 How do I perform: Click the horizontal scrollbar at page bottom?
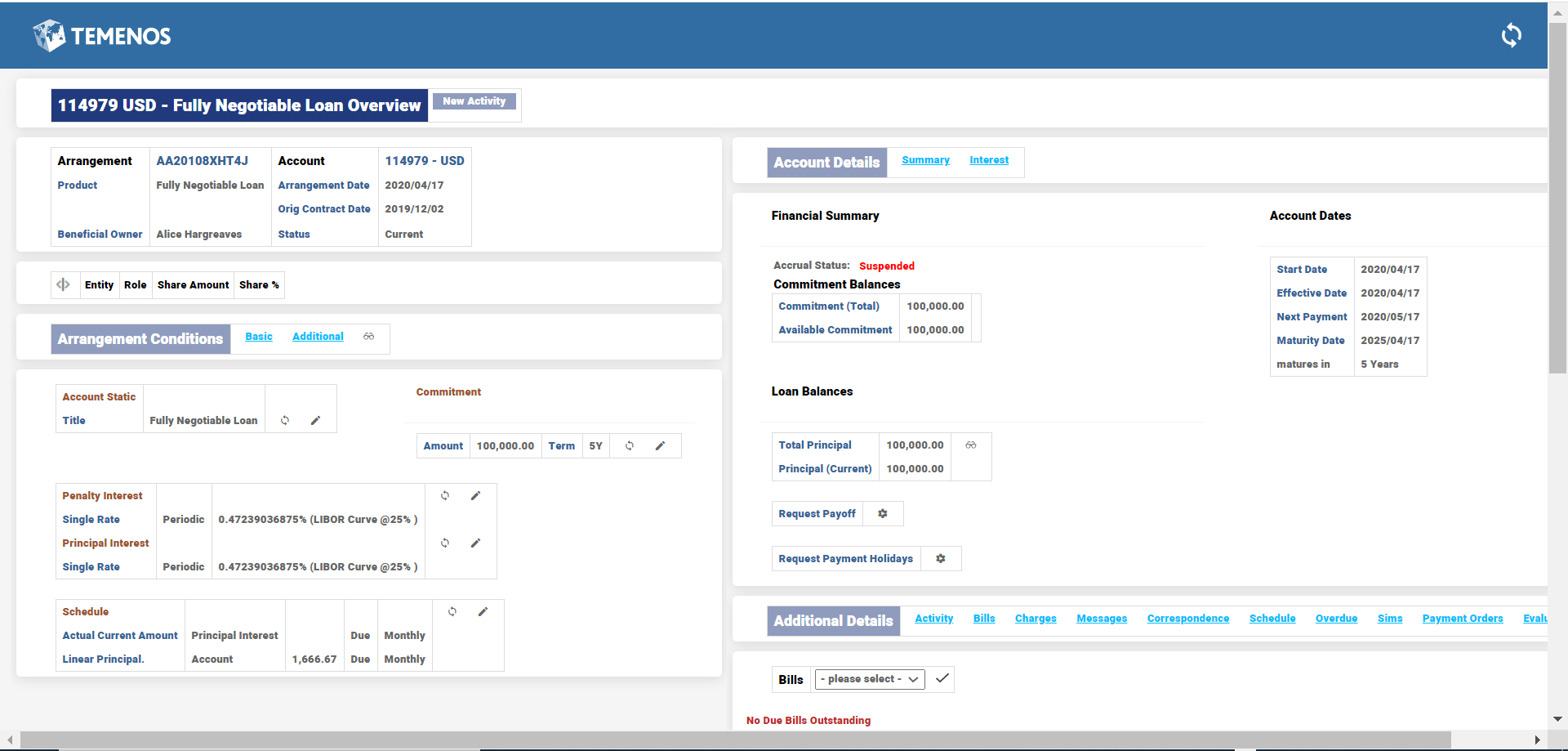pyautogui.click(x=735, y=740)
